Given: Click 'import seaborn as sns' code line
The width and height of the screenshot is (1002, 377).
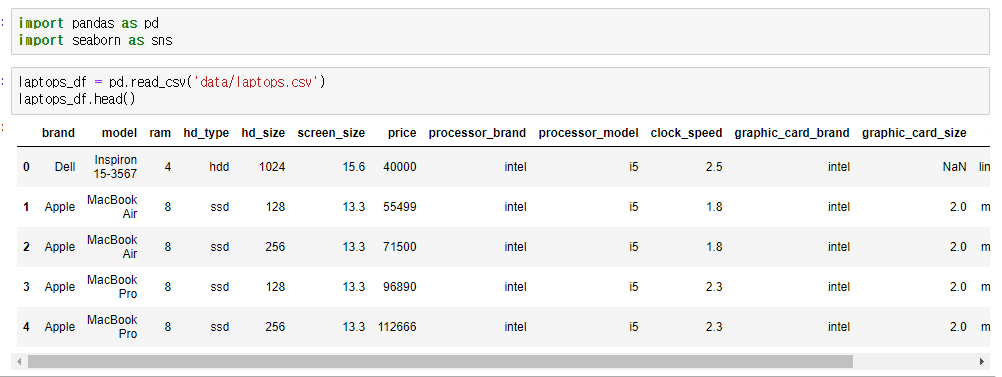Looking at the screenshot, I should click(x=95, y=40).
